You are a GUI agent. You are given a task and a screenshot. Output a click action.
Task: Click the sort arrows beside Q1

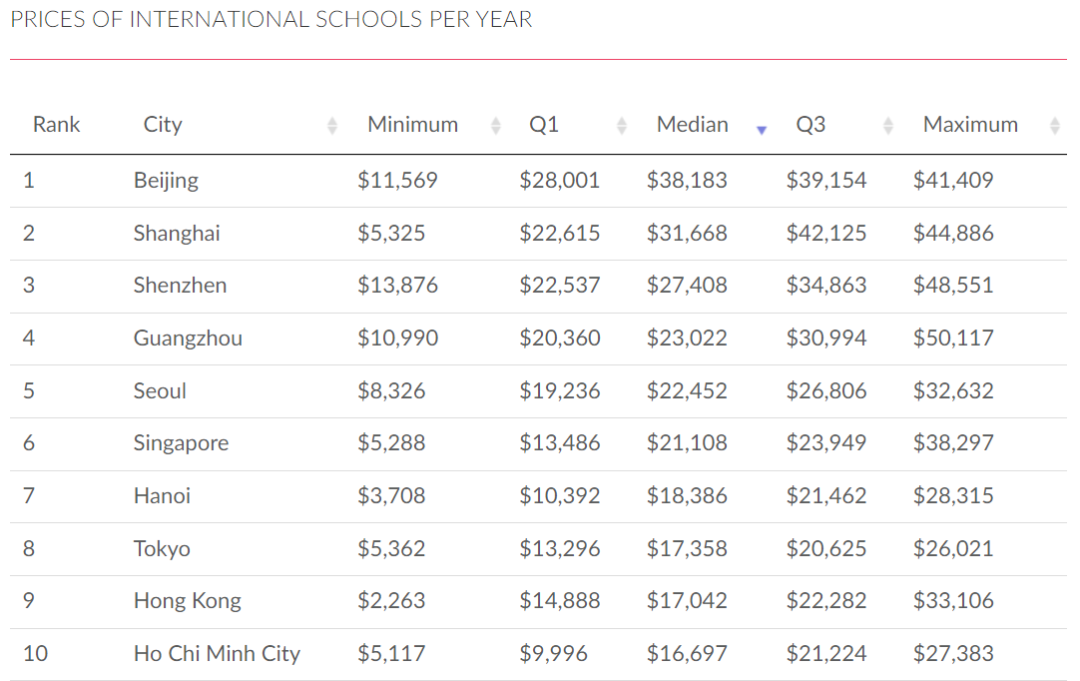622,126
